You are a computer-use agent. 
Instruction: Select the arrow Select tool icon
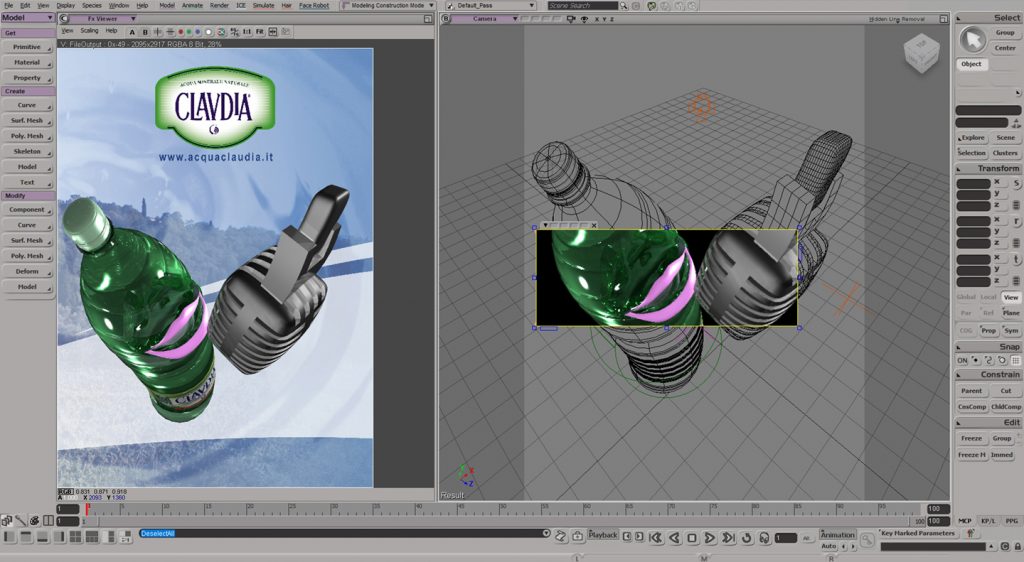972,39
